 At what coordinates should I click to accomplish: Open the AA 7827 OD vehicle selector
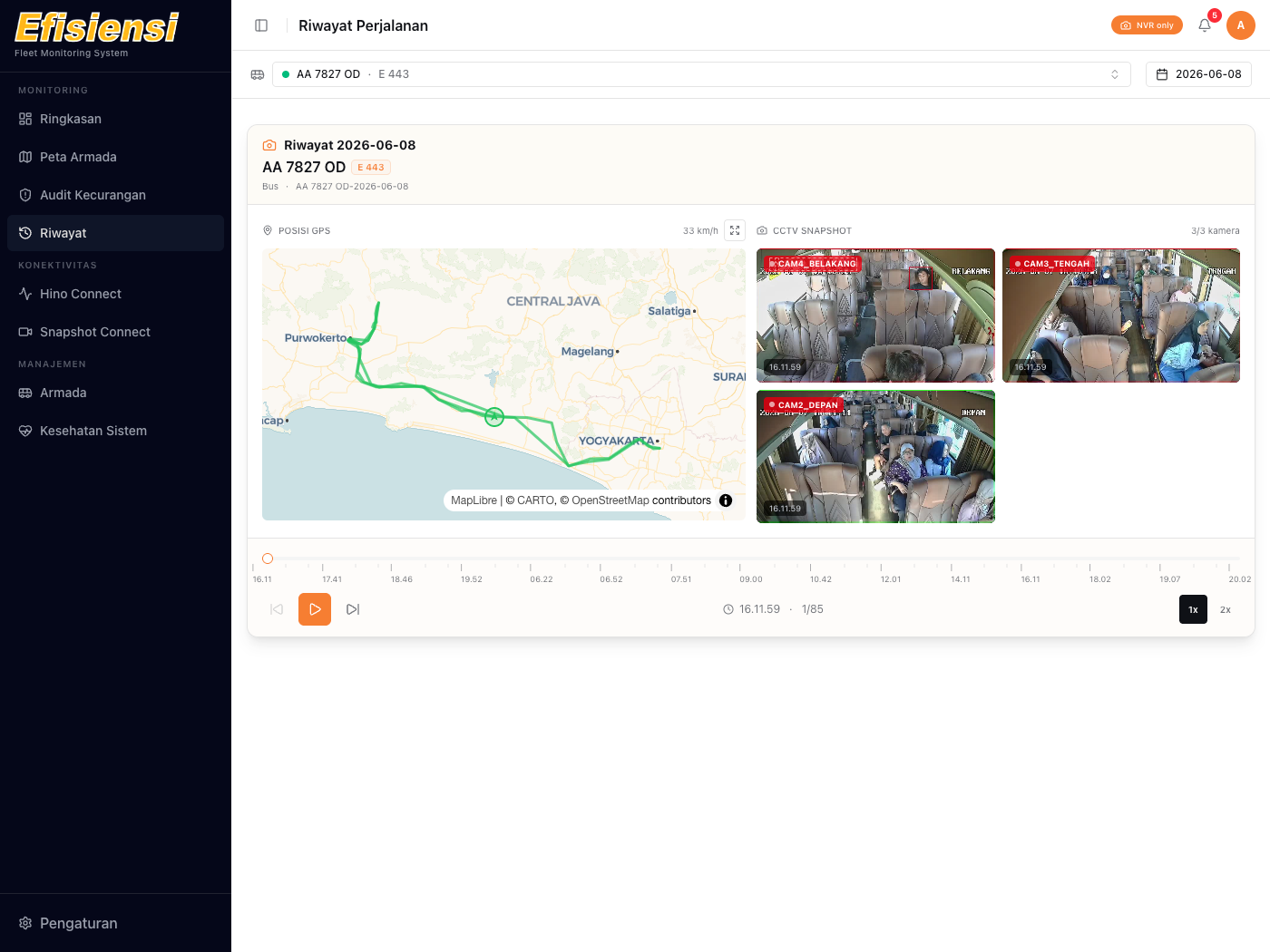pyautogui.click(x=701, y=74)
